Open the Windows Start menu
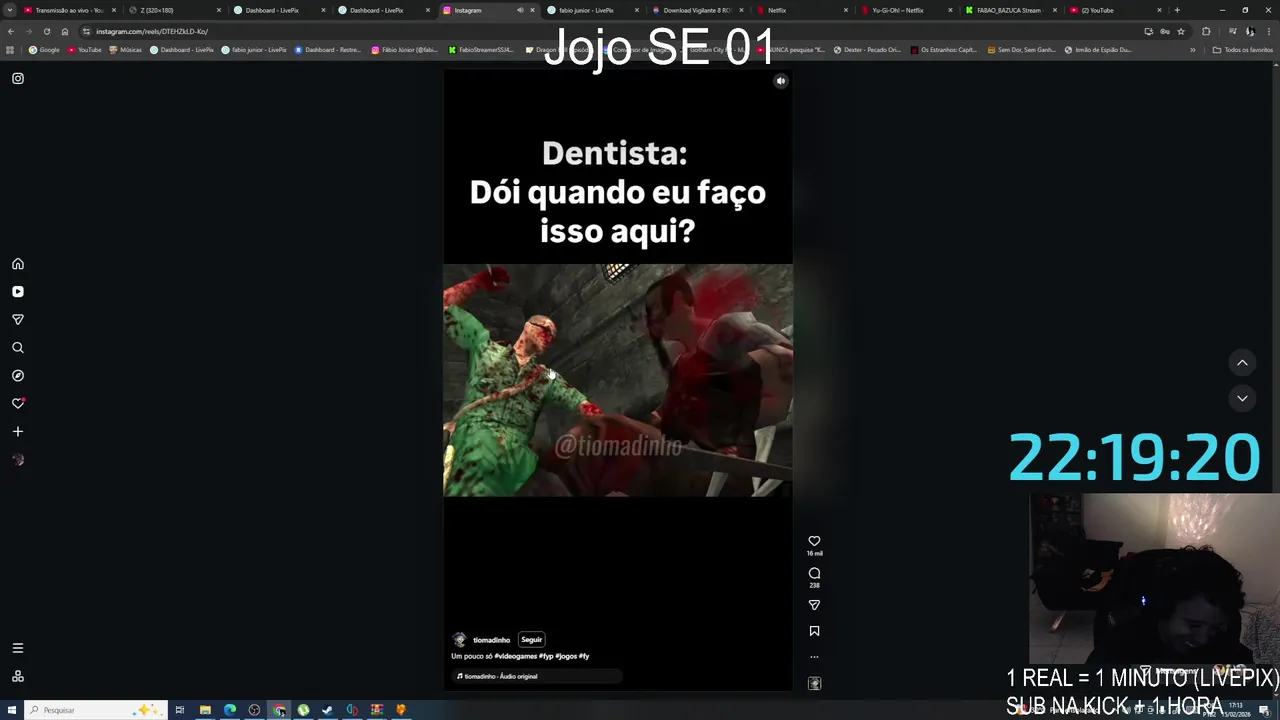Image resolution: width=1280 pixels, height=720 pixels. 11,710
